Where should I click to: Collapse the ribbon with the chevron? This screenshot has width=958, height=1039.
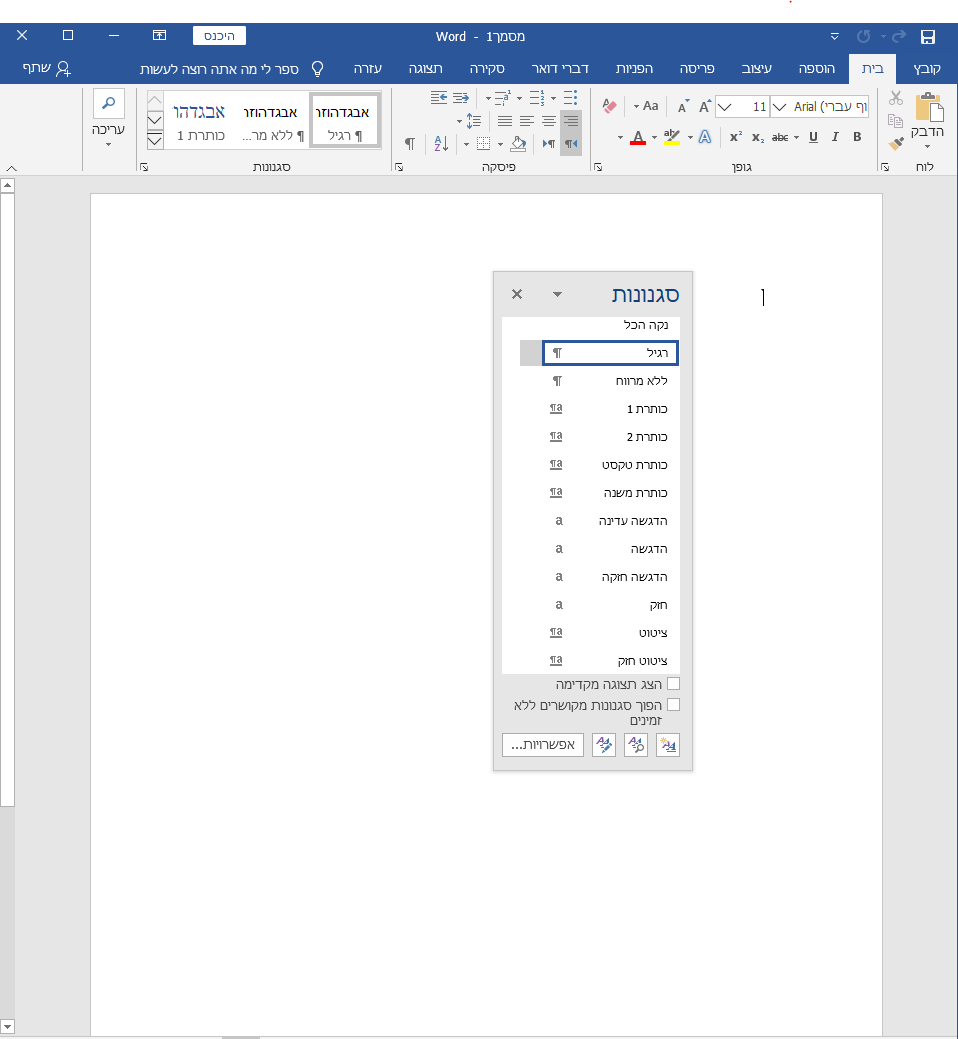pos(11,168)
